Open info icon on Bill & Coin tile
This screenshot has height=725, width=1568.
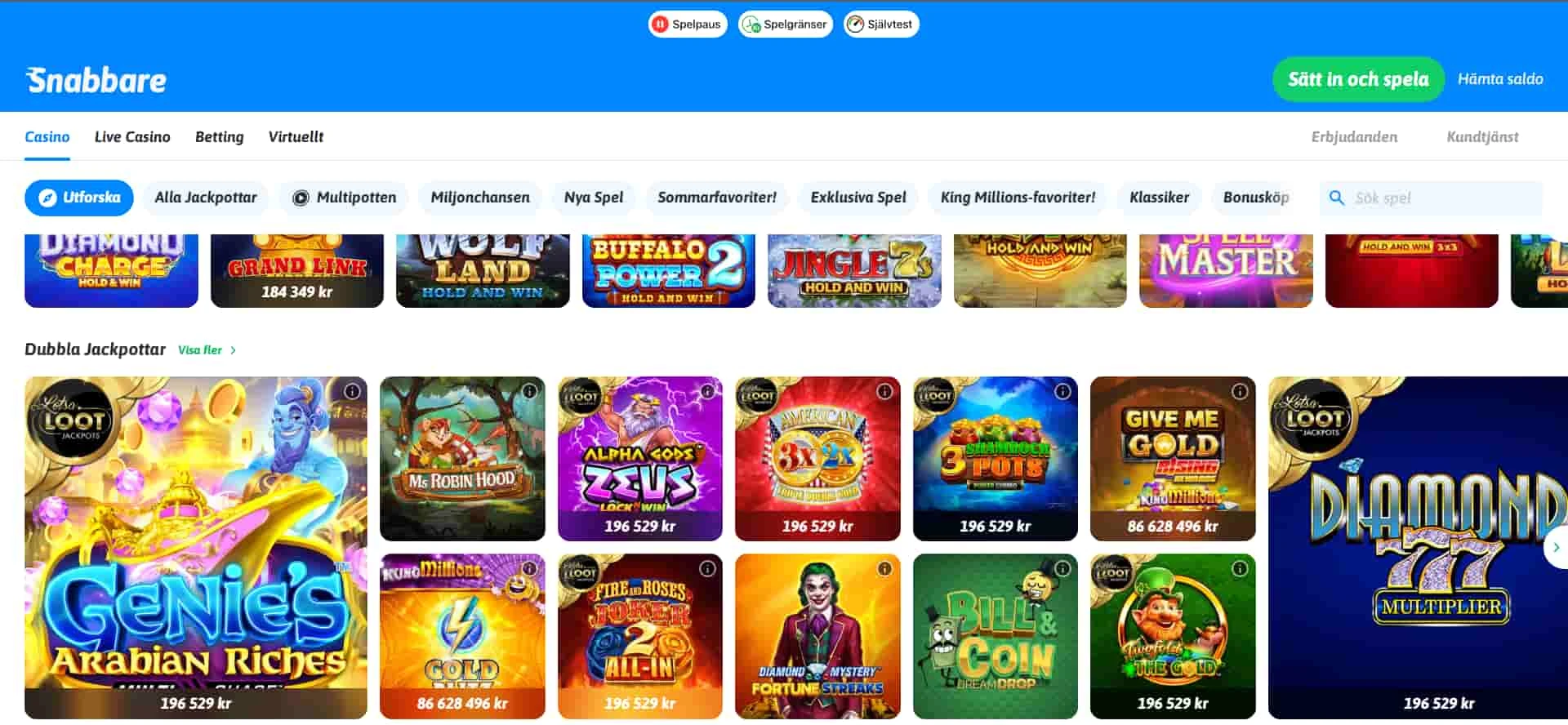click(x=1062, y=569)
